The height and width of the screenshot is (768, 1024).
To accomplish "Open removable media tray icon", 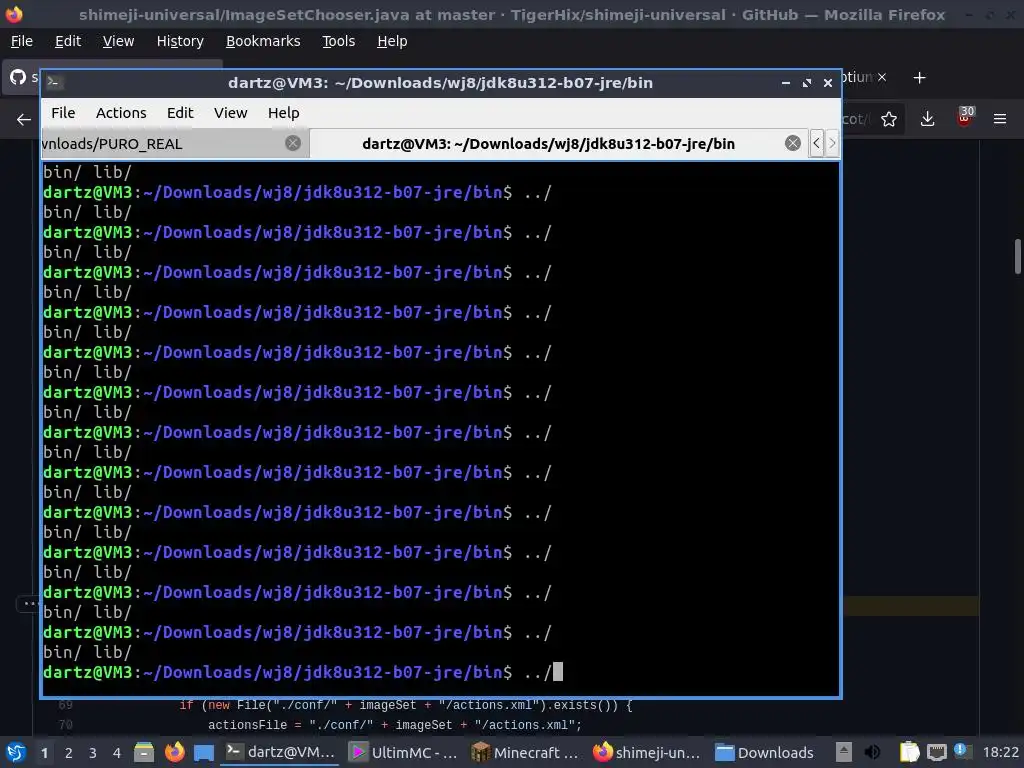I will coord(844,752).
